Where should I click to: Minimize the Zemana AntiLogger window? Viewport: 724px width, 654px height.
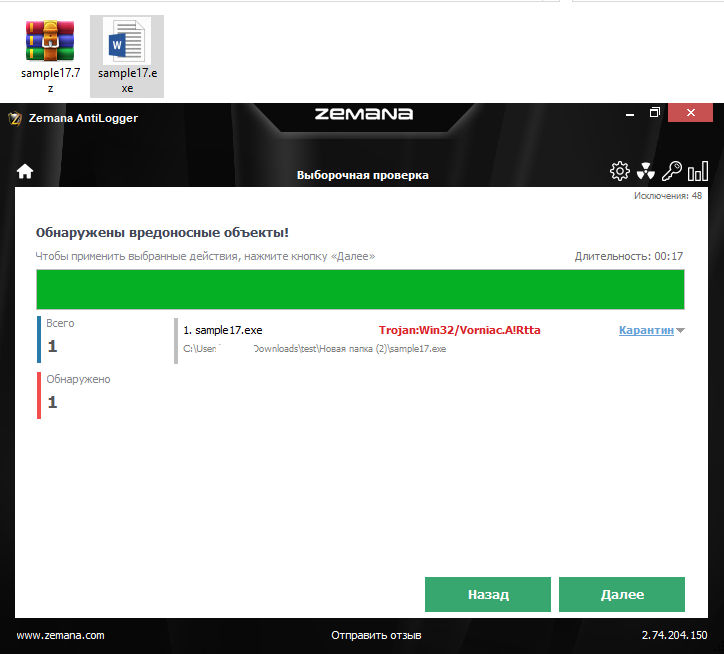pyautogui.click(x=630, y=113)
